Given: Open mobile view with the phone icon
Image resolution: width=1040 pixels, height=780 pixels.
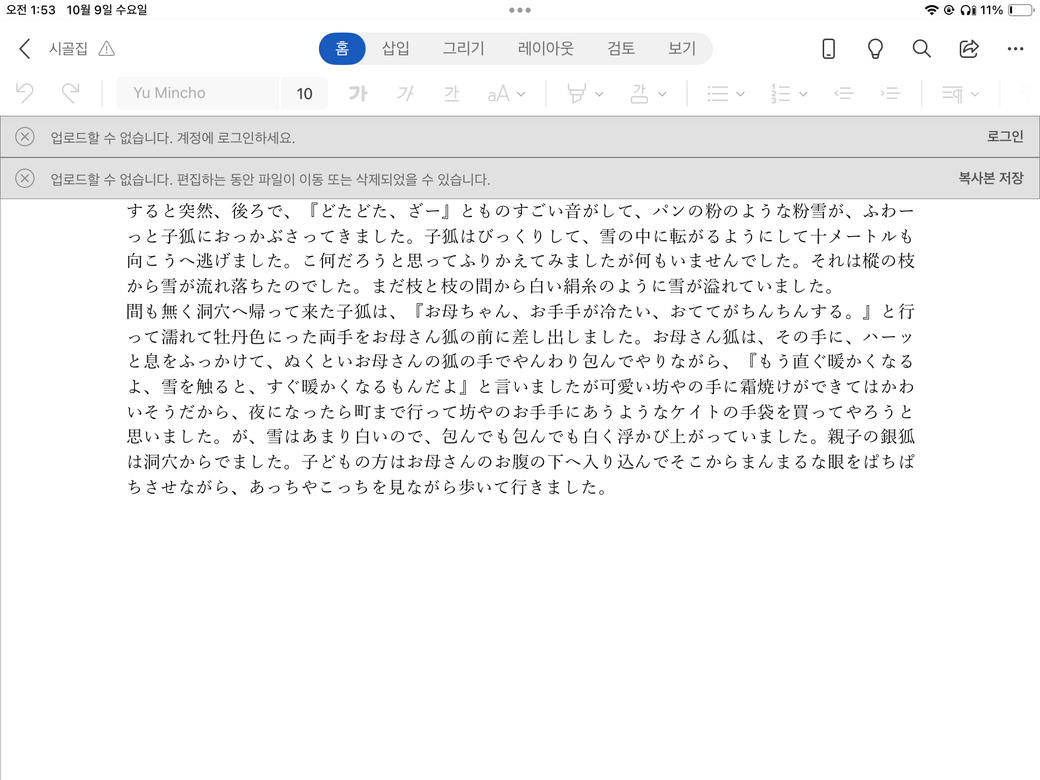Looking at the screenshot, I should point(828,49).
